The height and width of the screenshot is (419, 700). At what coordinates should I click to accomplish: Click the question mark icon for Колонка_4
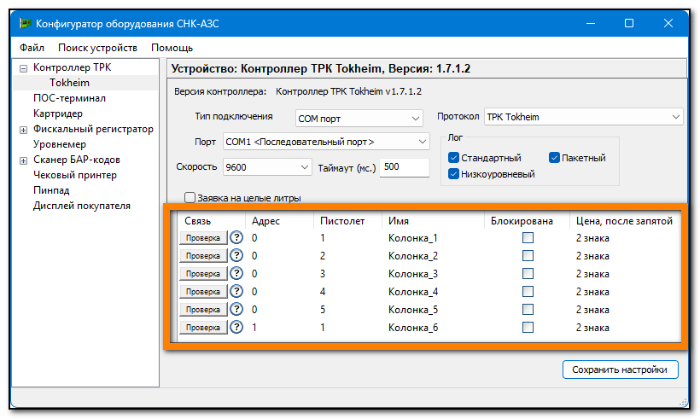[x=236, y=291]
